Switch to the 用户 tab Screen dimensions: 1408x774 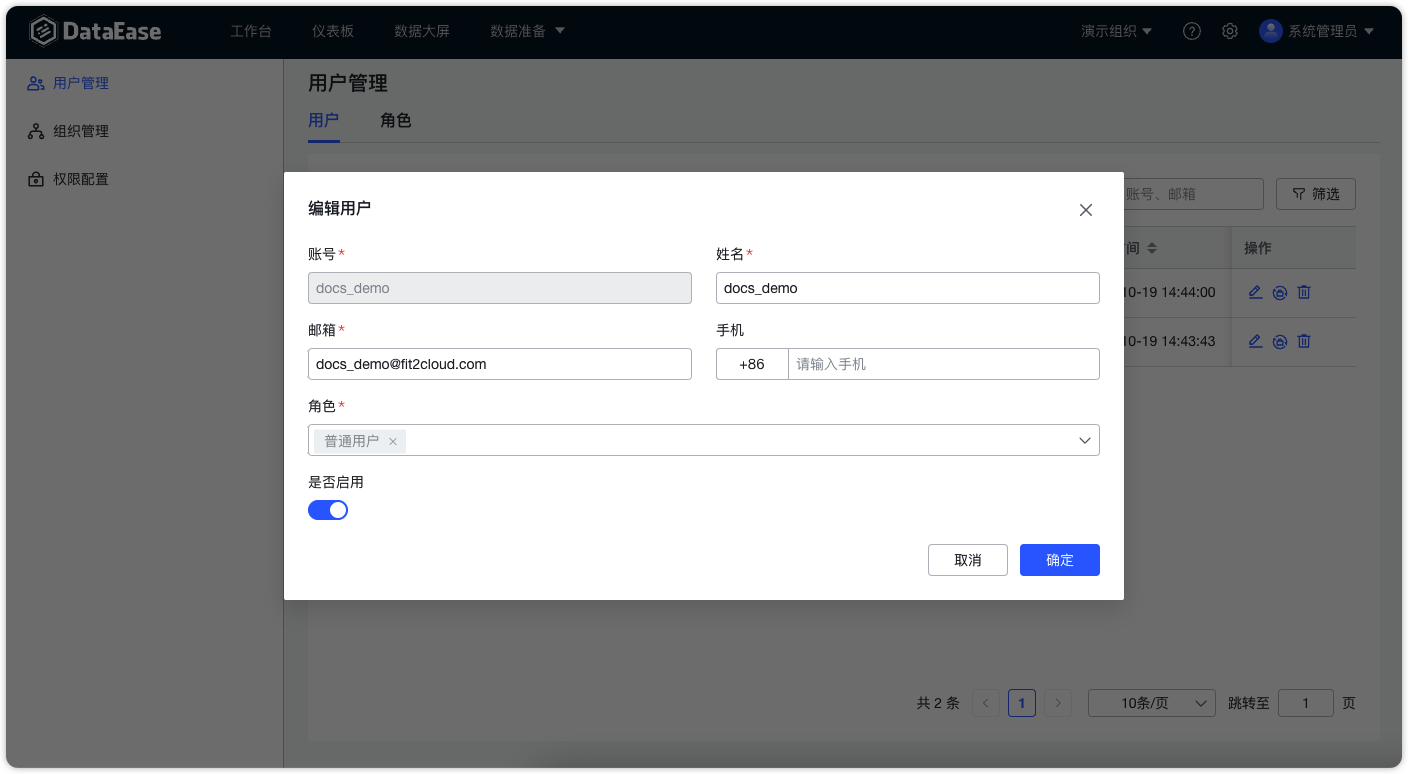click(x=323, y=120)
